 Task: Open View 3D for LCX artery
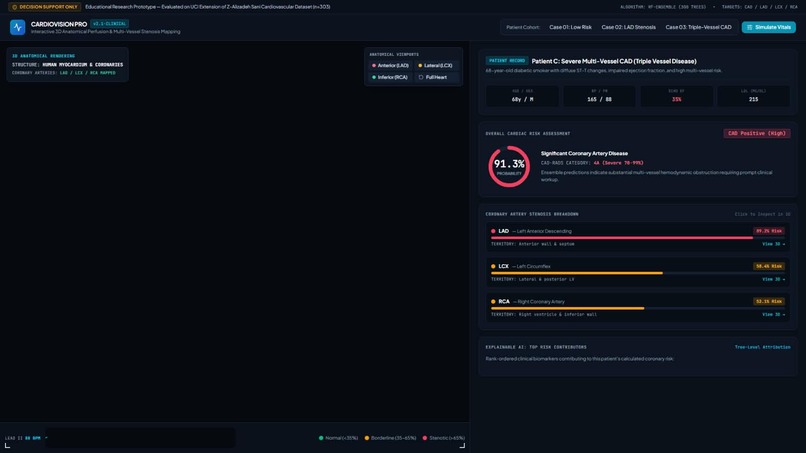point(773,279)
